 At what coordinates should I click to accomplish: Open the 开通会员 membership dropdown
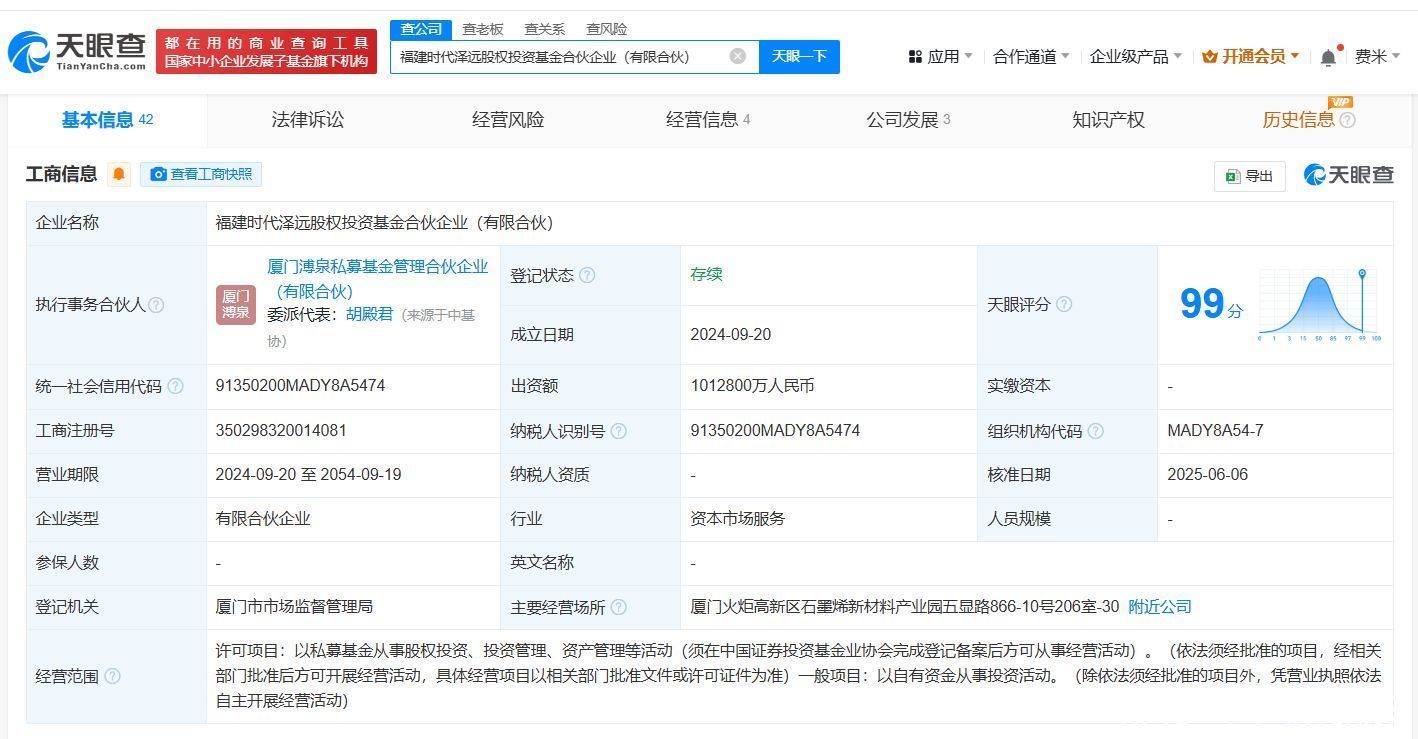click(1251, 57)
